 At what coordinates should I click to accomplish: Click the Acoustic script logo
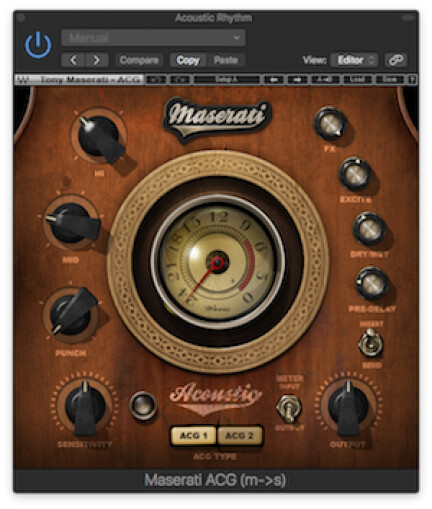[215, 398]
